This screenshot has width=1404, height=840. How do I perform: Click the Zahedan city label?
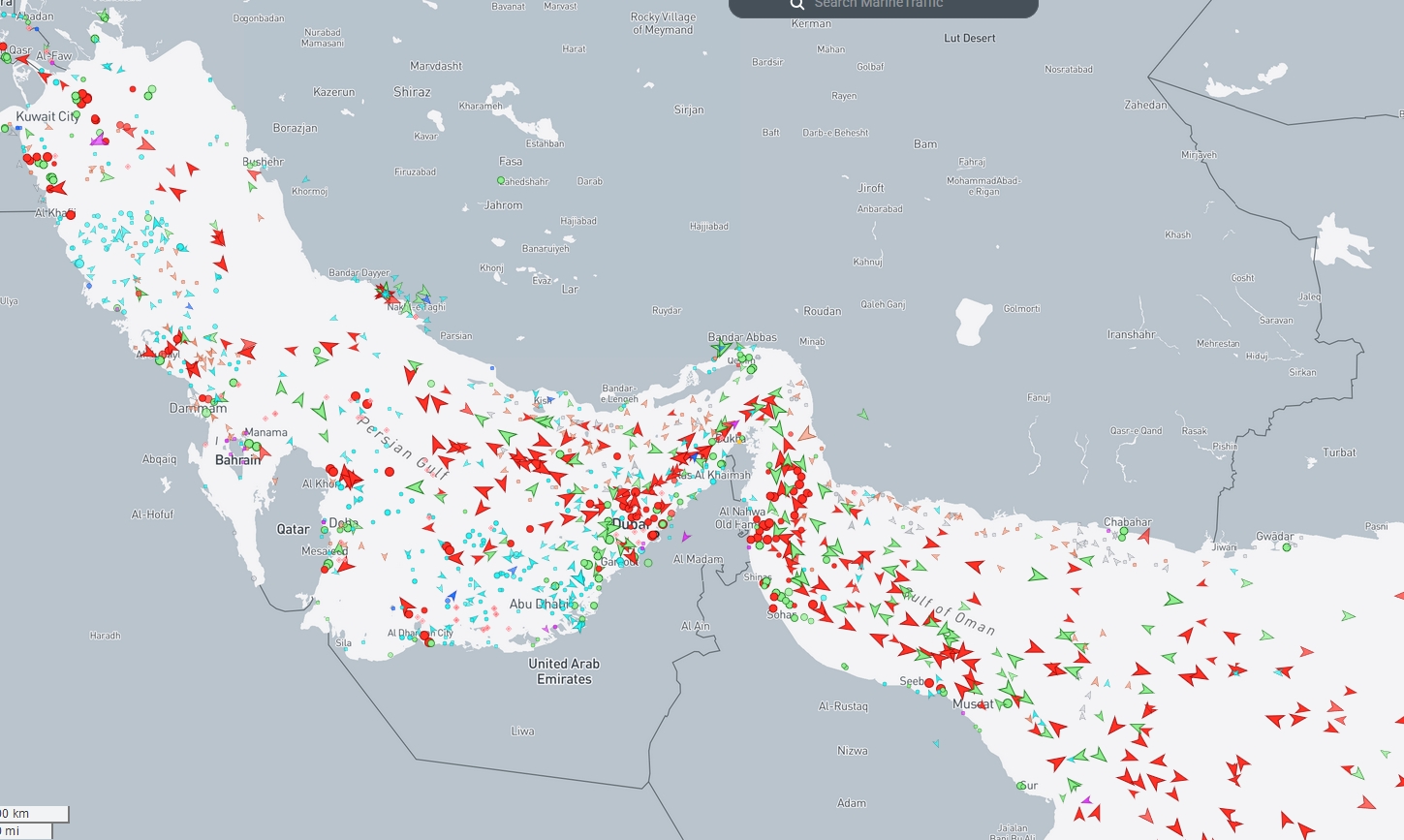[x=1145, y=105]
